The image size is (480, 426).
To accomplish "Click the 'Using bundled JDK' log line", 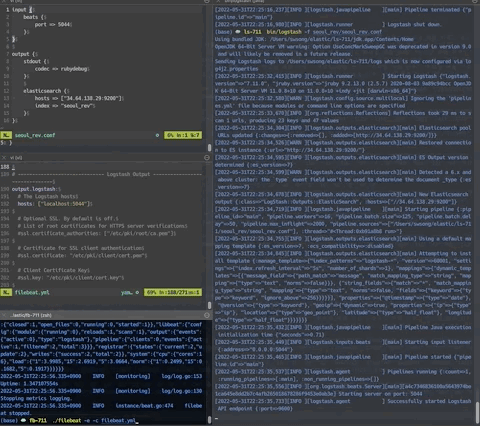I will coord(314,39).
